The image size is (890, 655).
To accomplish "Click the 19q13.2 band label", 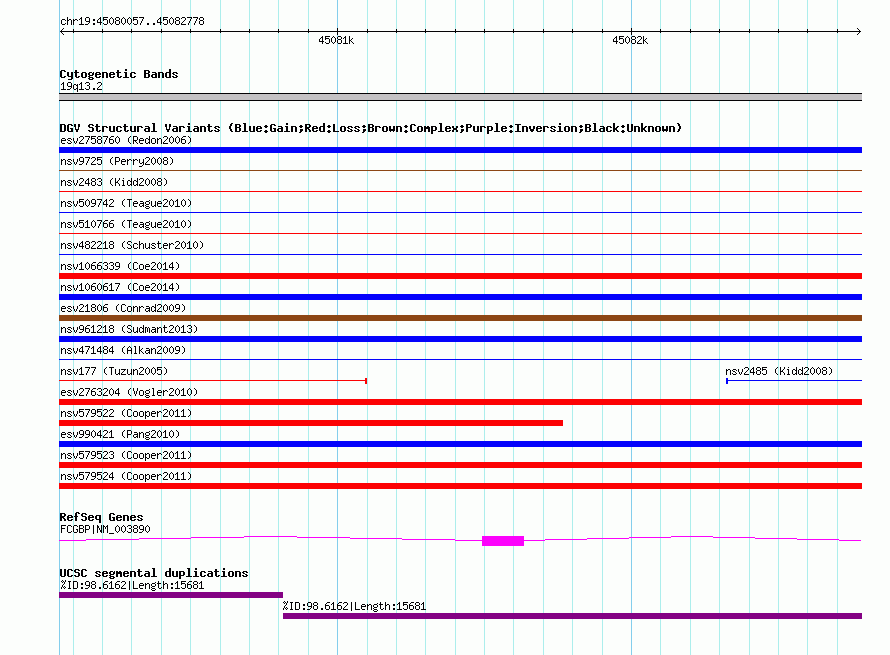I will (x=81, y=86).
